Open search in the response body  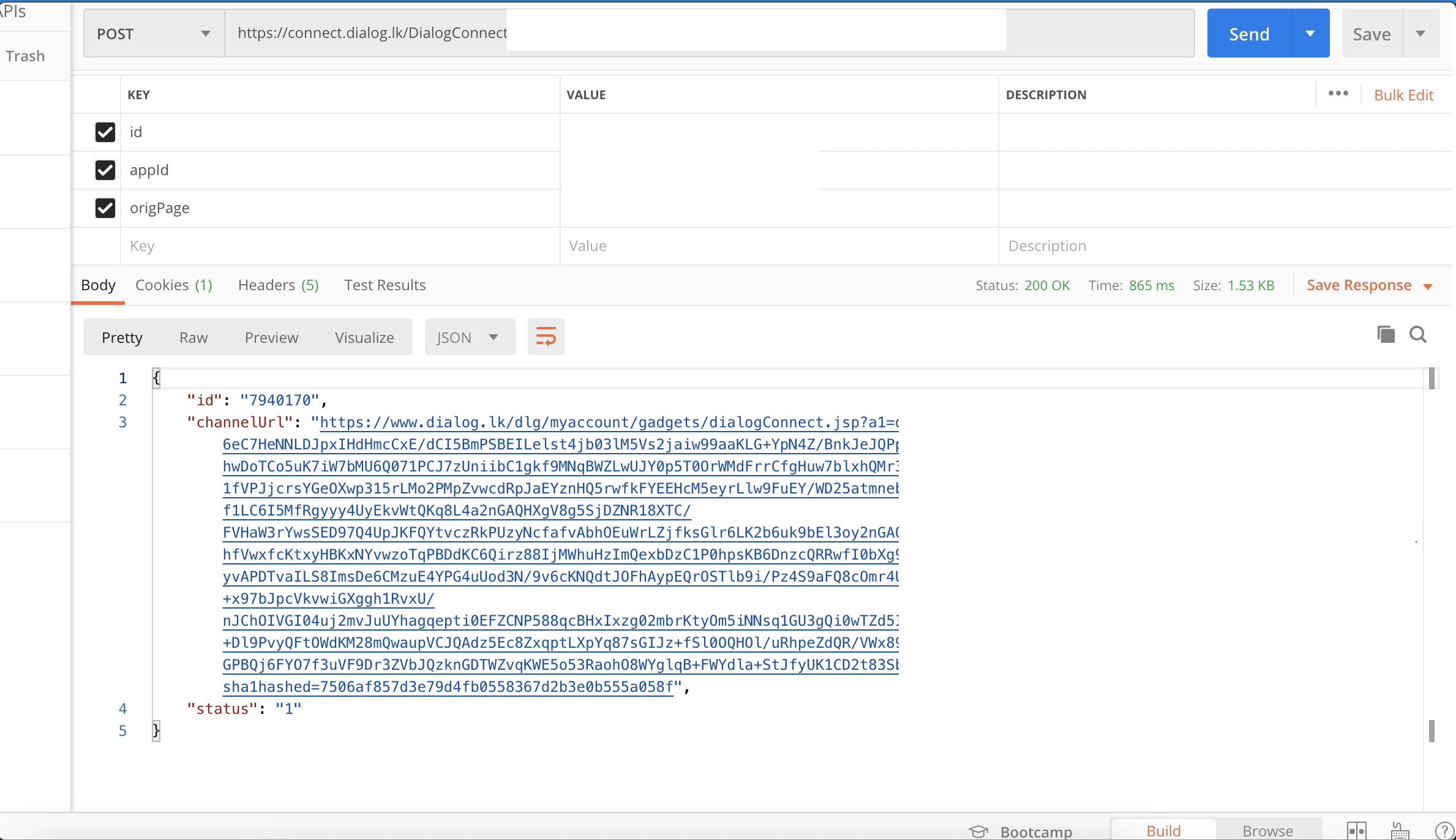point(1418,334)
